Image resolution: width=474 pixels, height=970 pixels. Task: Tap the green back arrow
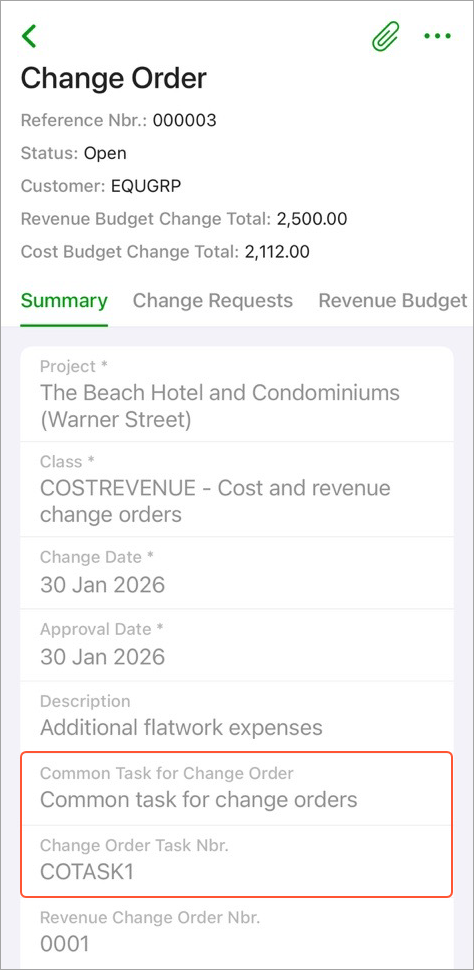(x=29, y=36)
